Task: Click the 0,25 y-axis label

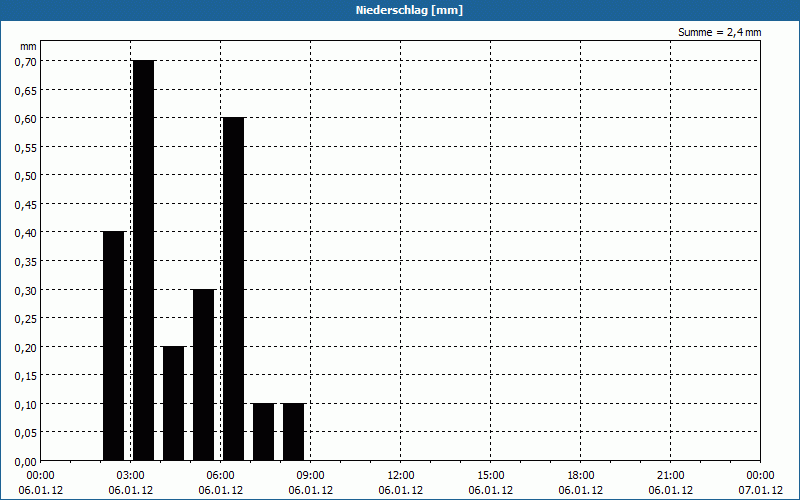Action: 26,319
